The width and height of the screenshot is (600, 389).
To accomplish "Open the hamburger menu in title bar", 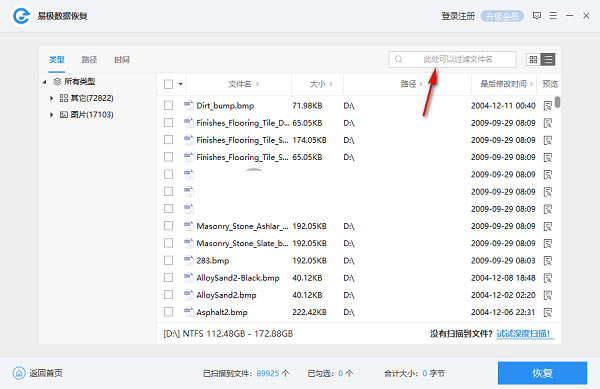I will (x=553, y=16).
